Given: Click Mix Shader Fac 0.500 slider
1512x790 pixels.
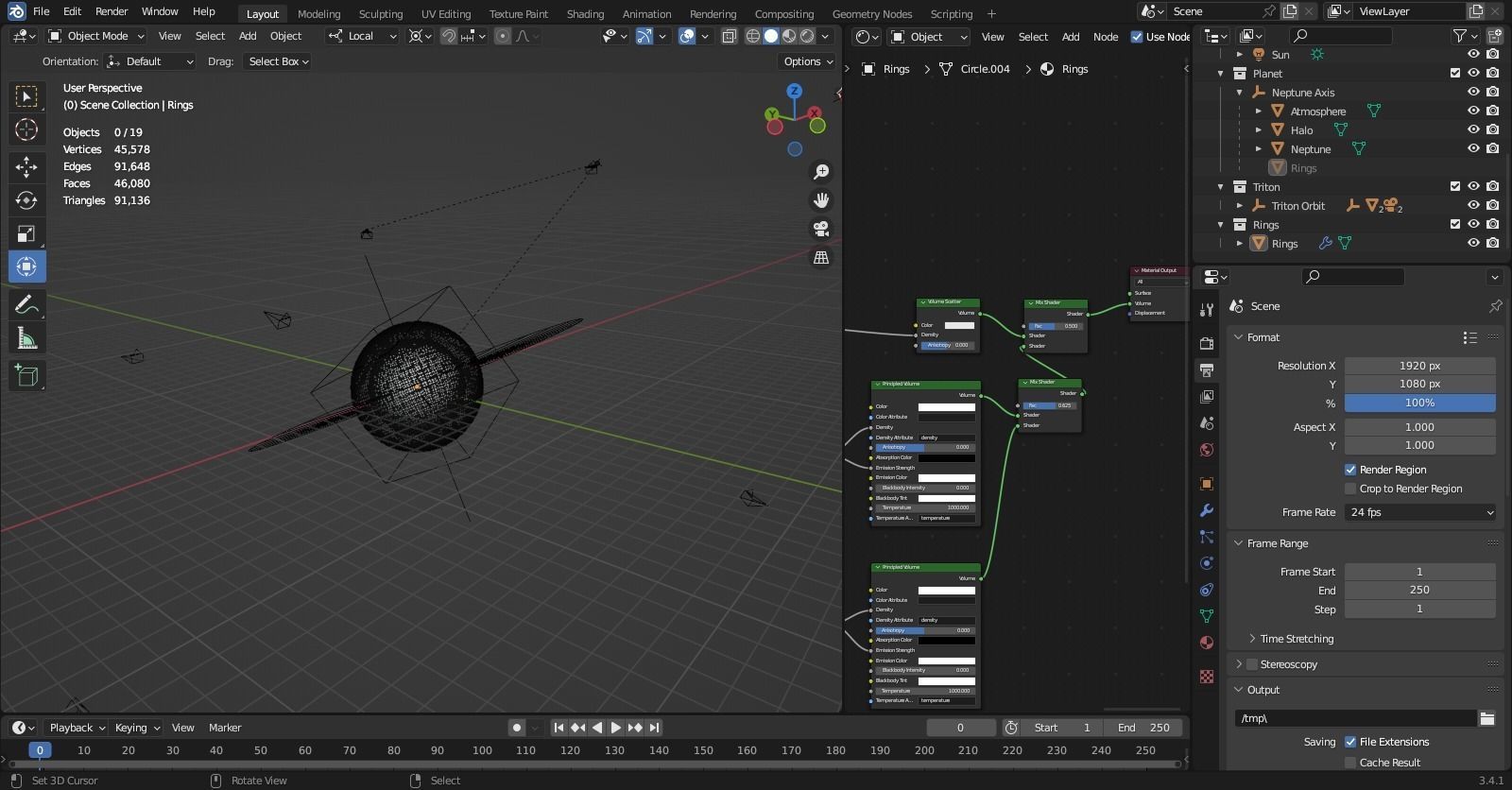Looking at the screenshot, I should (x=1056, y=326).
